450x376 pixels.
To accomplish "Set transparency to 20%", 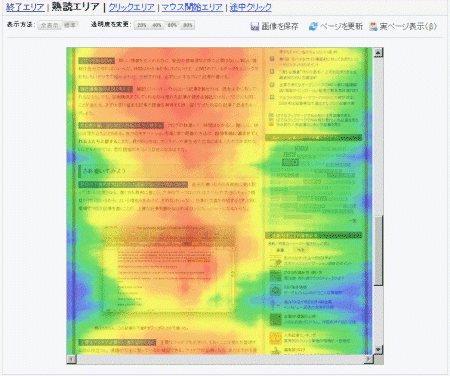I will coord(142,25).
